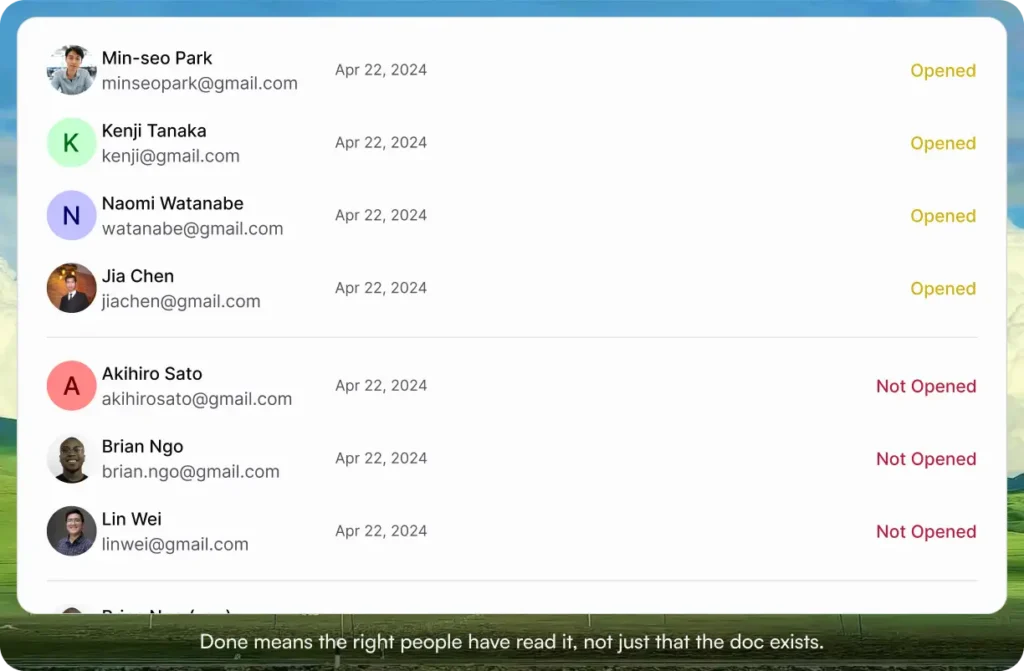
Task: Click email minseopark@gmail.com
Action: pyautogui.click(x=200, y=84)
